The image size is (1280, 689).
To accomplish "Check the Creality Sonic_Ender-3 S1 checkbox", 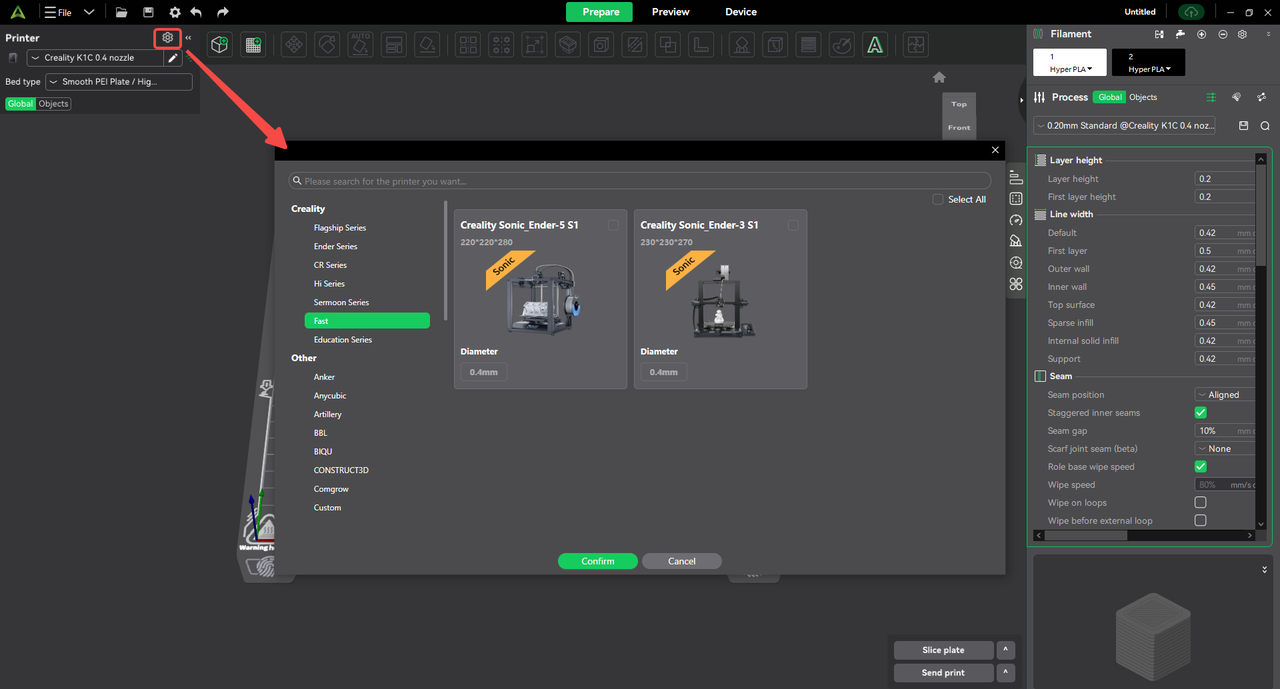I will [x=793, y=226].
